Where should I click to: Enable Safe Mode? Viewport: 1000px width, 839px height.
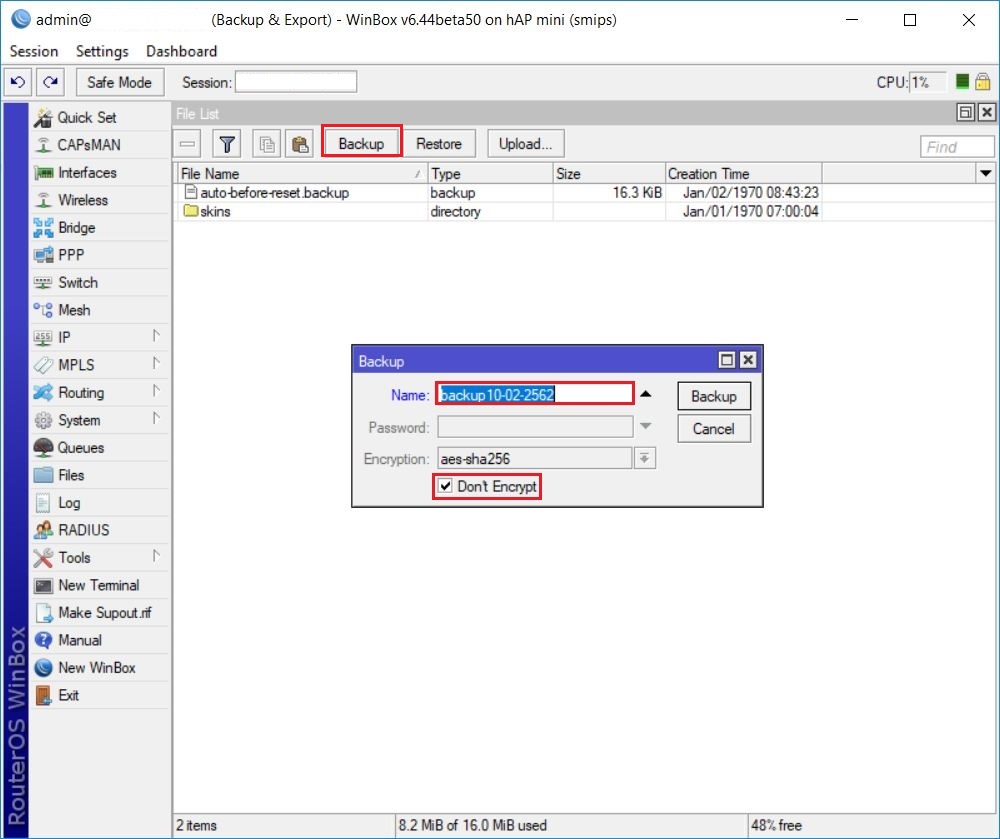click(x=119, y=81)
